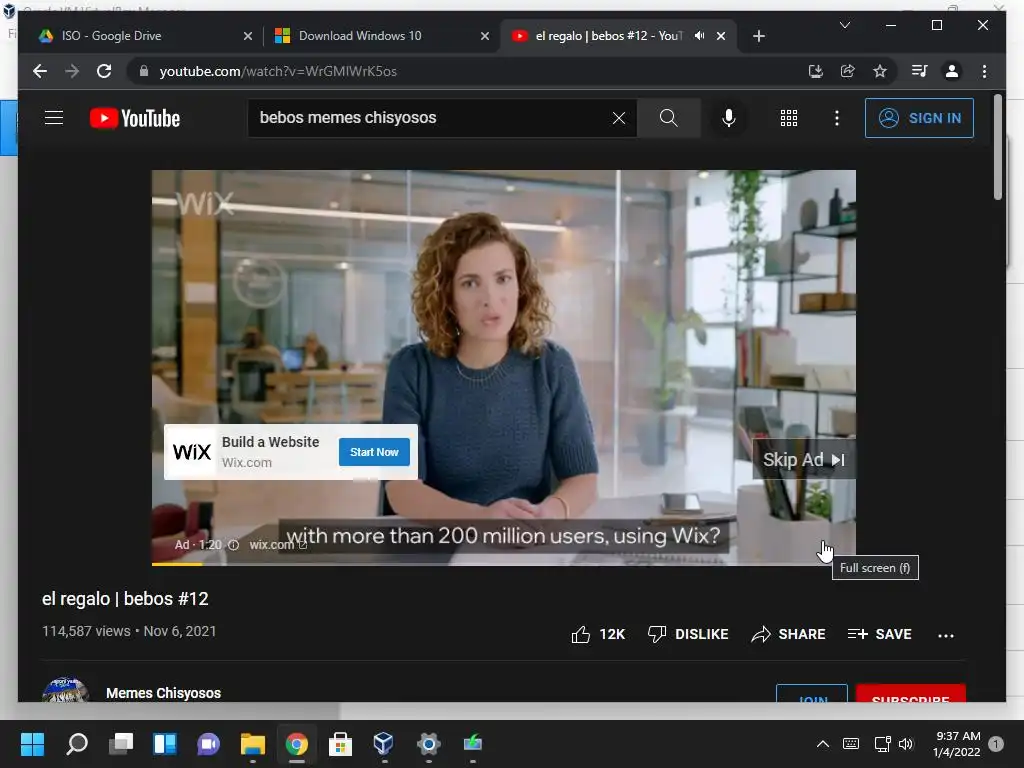Viewport: 1024px width, 768px height.
Task: Clear the search text with X icon
Action: (x=618, y=118)
